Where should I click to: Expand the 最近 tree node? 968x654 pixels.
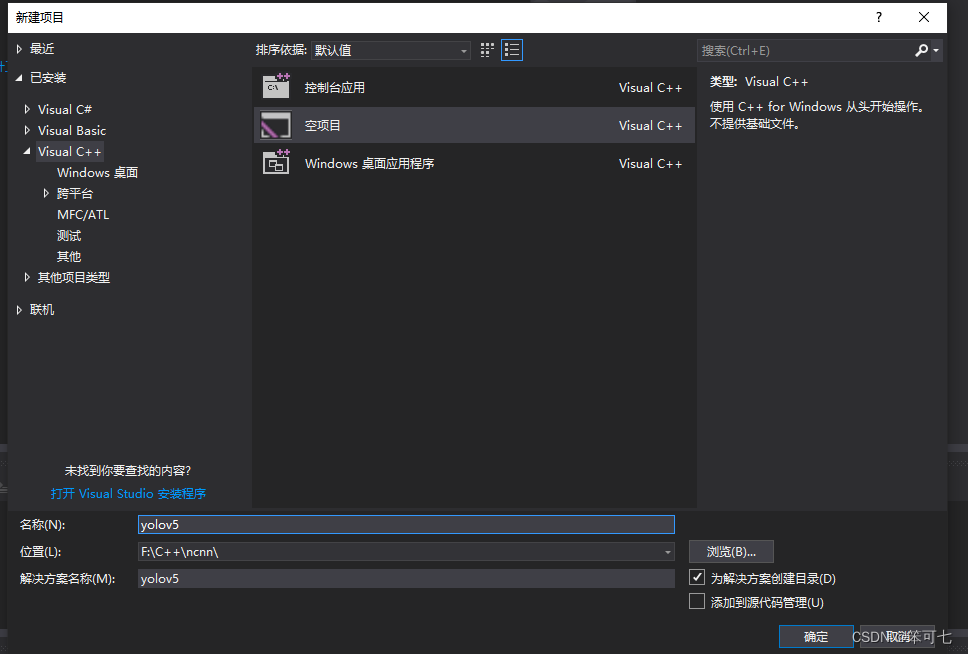[x=19, y=49]
